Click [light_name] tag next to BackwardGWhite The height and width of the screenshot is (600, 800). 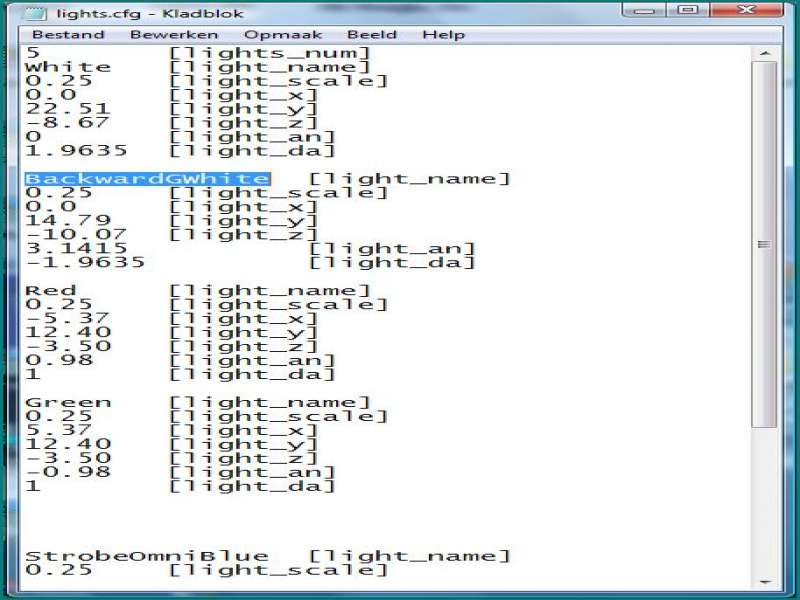pyautogui.click(x=410, y=179)
